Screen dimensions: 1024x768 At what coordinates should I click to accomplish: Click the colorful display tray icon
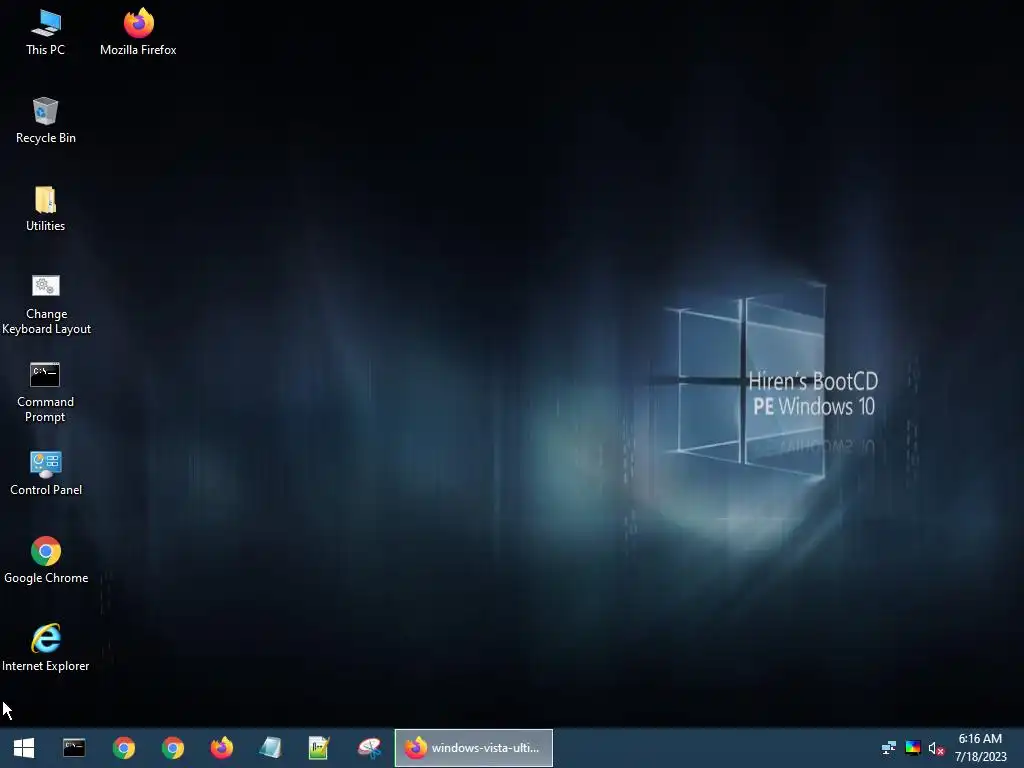coord(913,748)
